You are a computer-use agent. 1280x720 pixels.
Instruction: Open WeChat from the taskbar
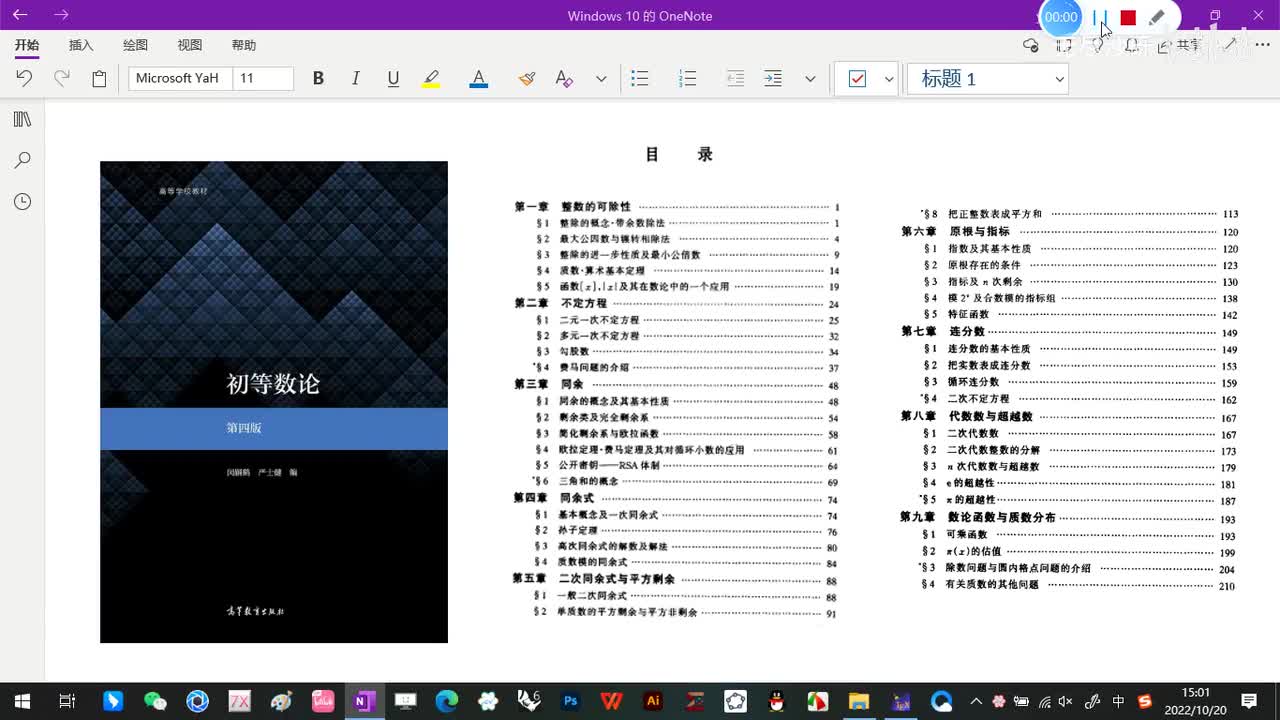[155, 701]
